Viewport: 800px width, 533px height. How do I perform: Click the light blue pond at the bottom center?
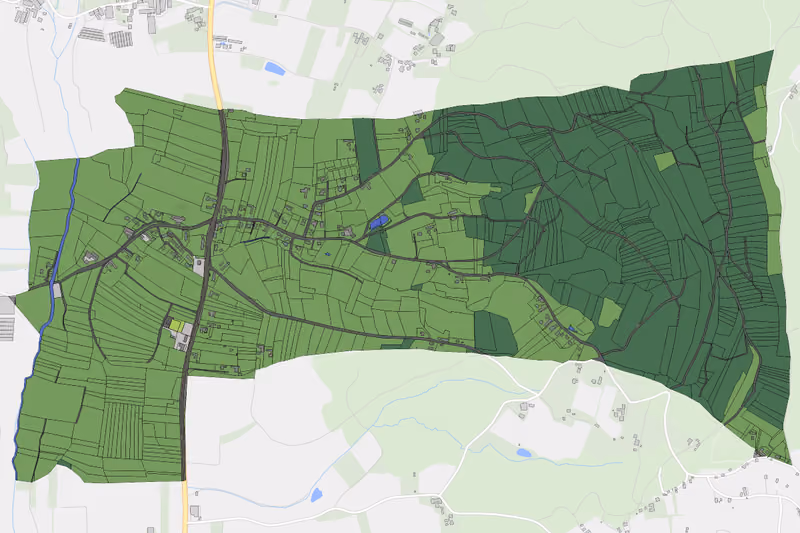coord(316,495)
